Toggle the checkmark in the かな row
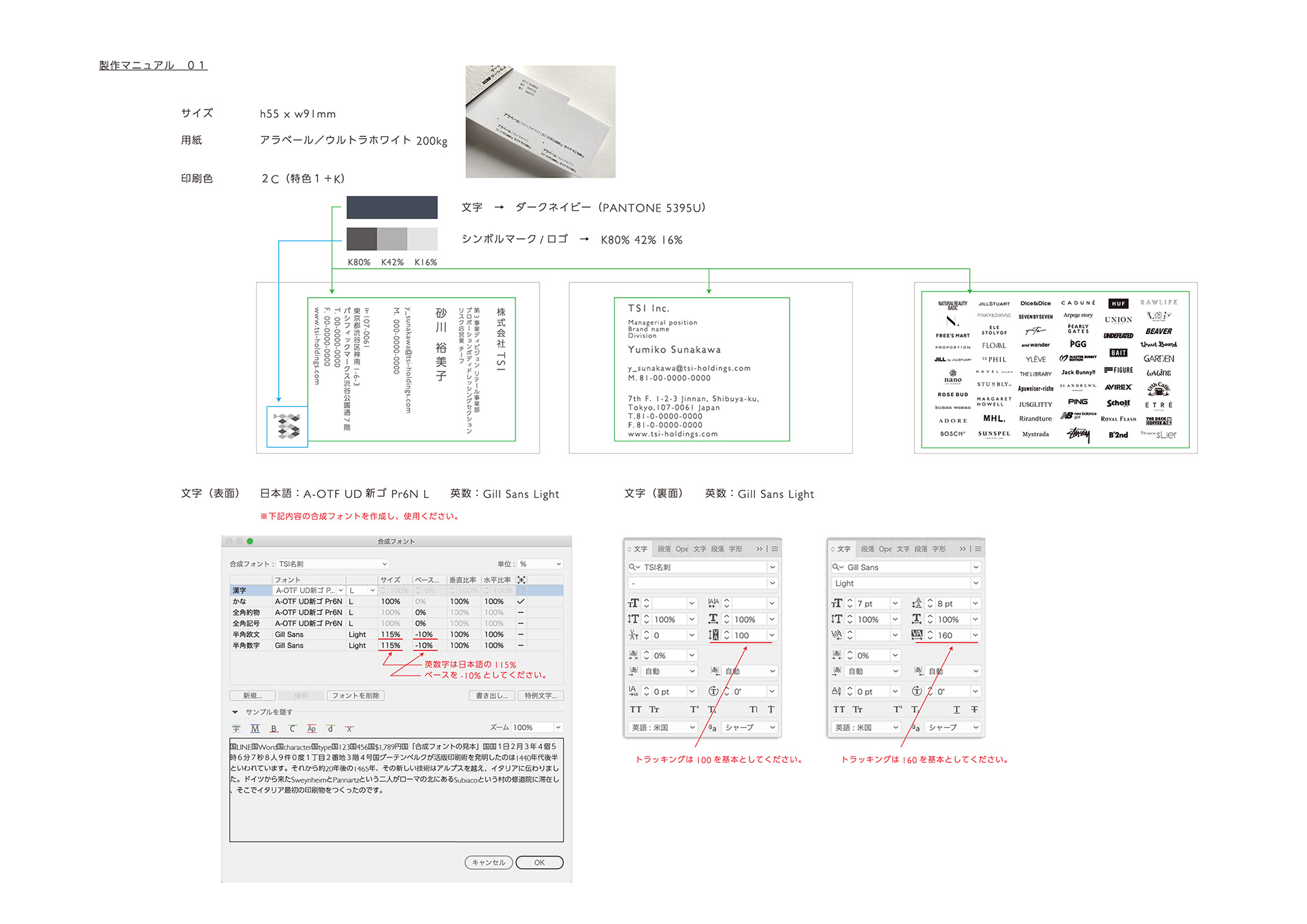1307x924 pixels. click(521, 601)
